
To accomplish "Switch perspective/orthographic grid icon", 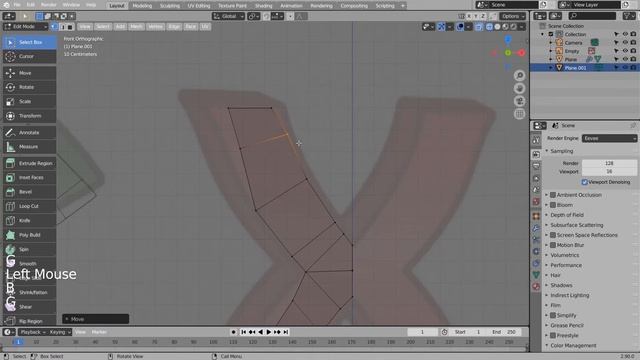I will click(x=520, y=114).
